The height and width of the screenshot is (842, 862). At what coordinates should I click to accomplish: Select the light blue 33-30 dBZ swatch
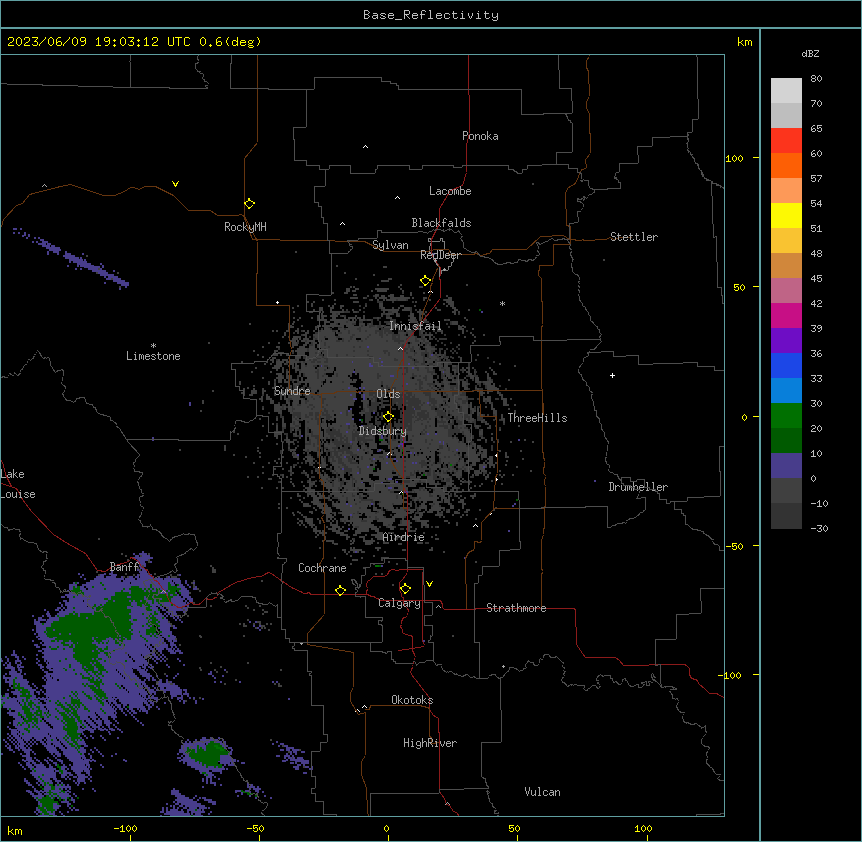point(786,390)
